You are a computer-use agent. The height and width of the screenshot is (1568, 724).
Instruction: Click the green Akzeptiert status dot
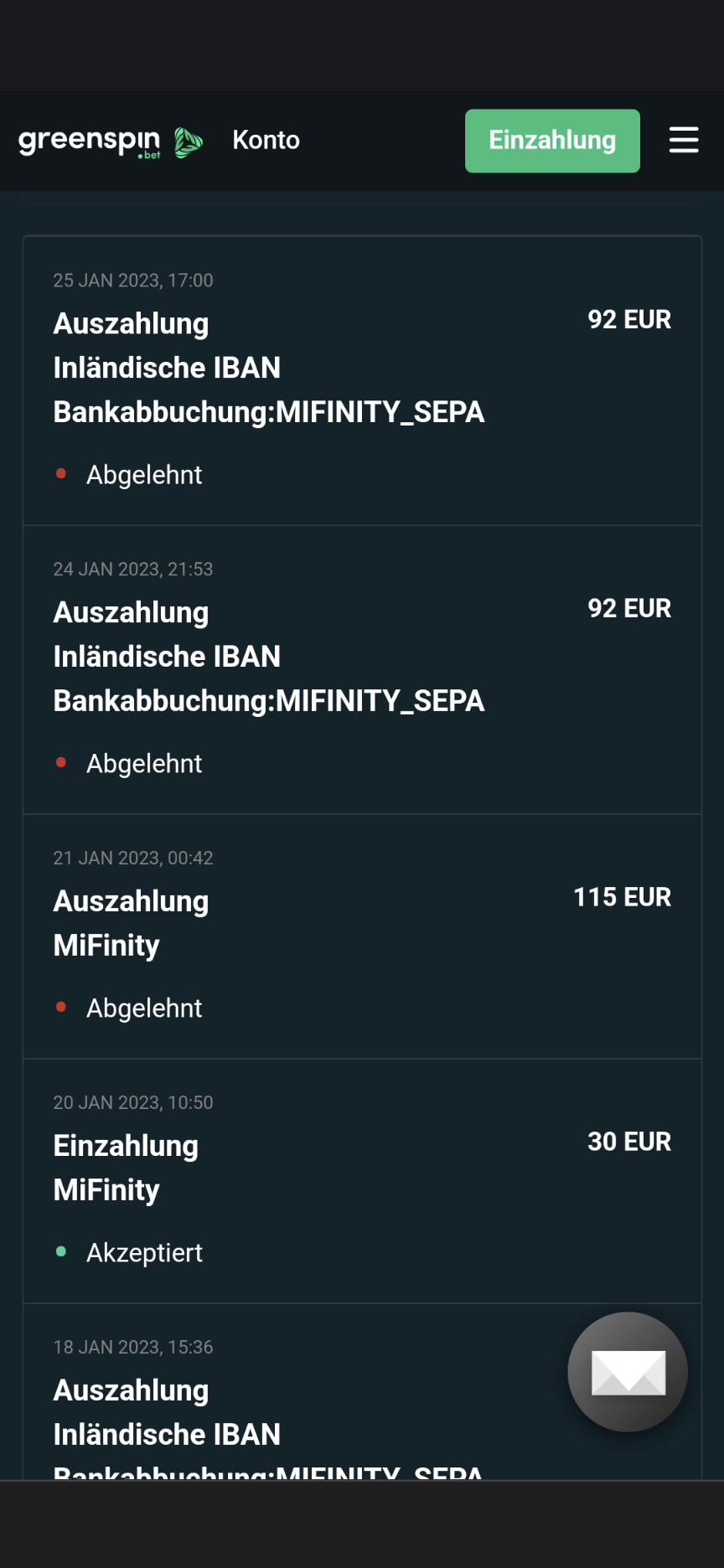tap(61, 1252)
